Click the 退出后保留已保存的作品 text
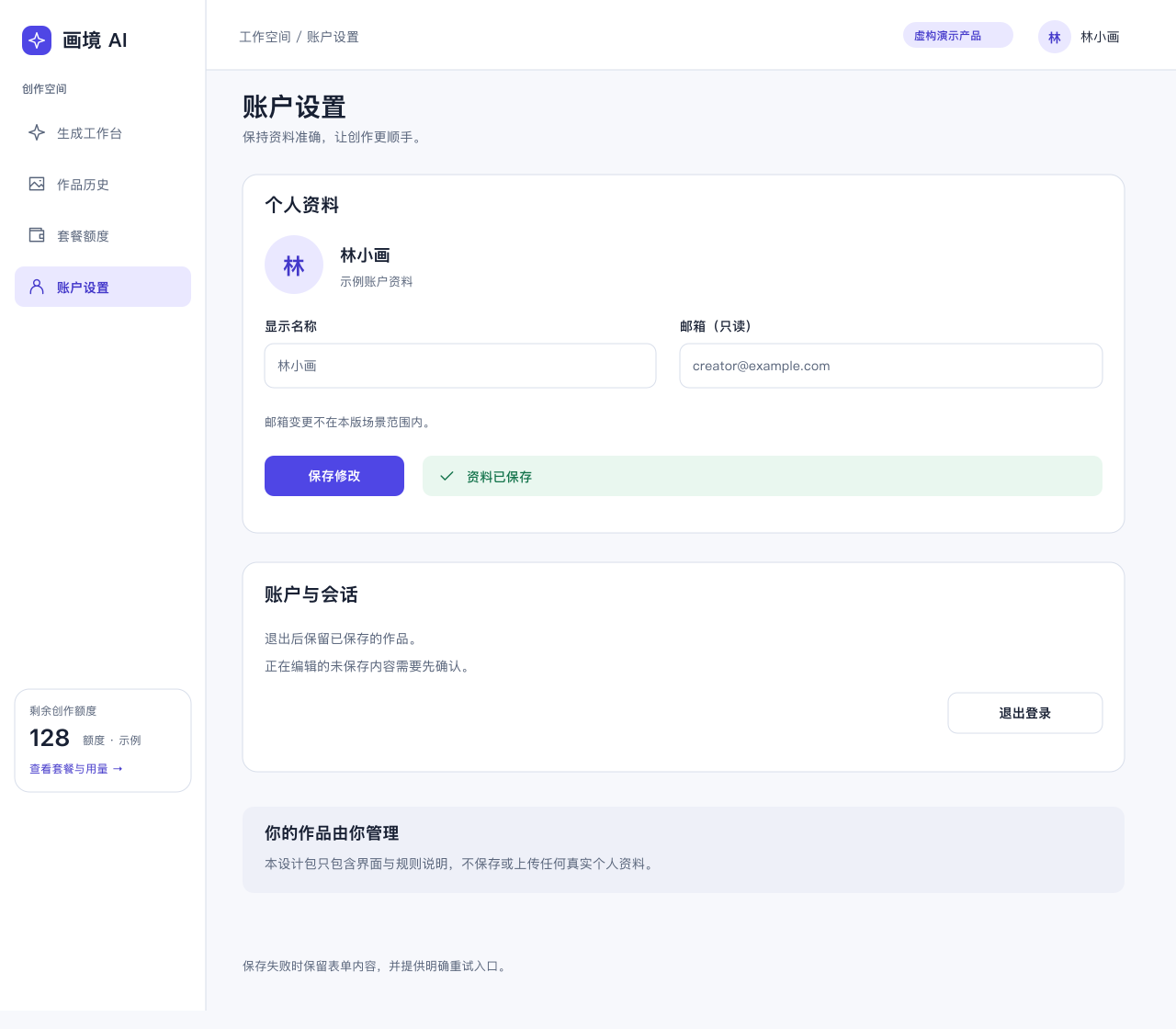 tap(343, 639)
